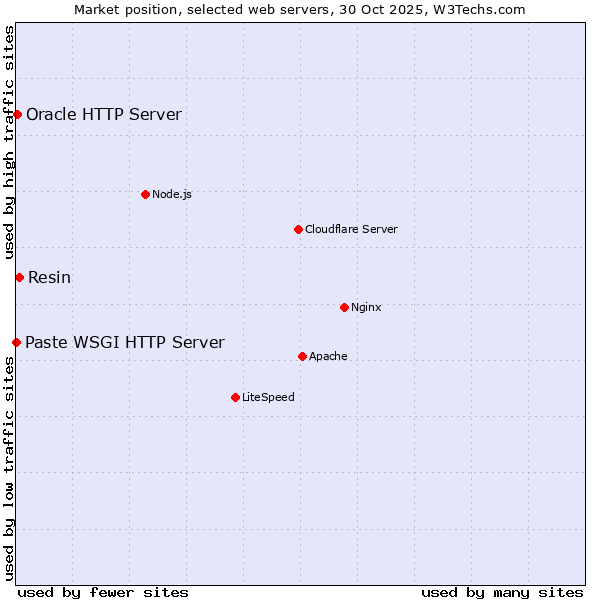Click the Market position chart title
Screen dimensions: 600x600
click(x=300, y=9)
